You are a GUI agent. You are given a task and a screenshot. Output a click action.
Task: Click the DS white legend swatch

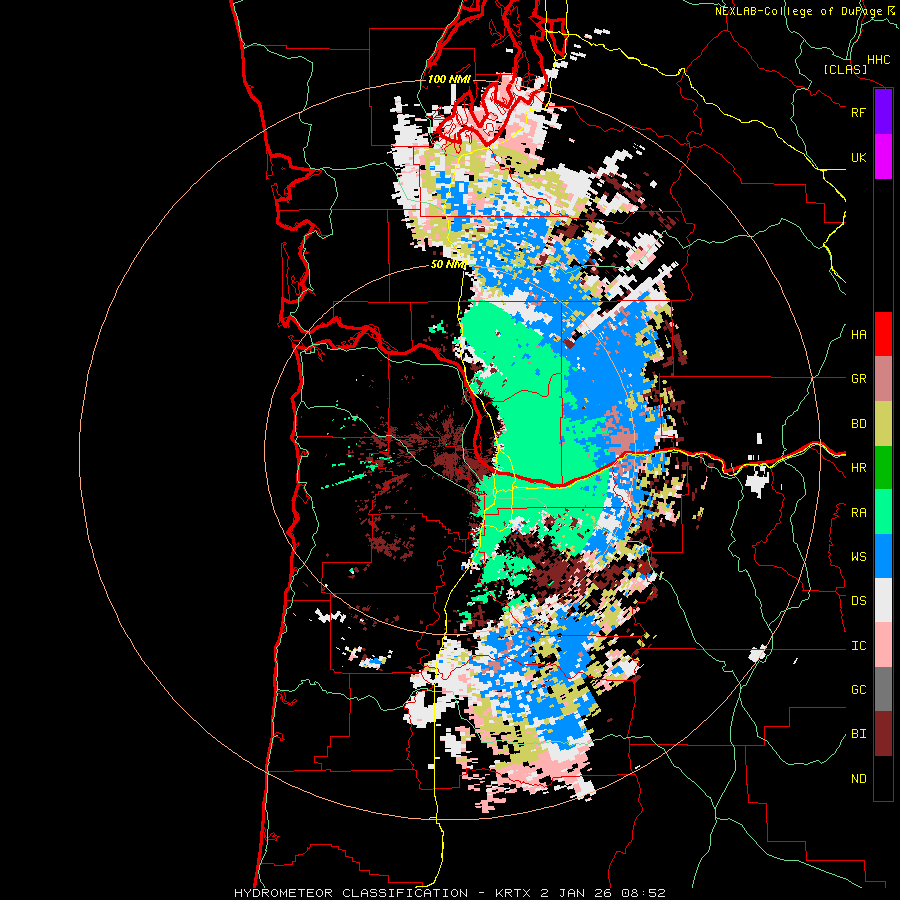[883, 600]
